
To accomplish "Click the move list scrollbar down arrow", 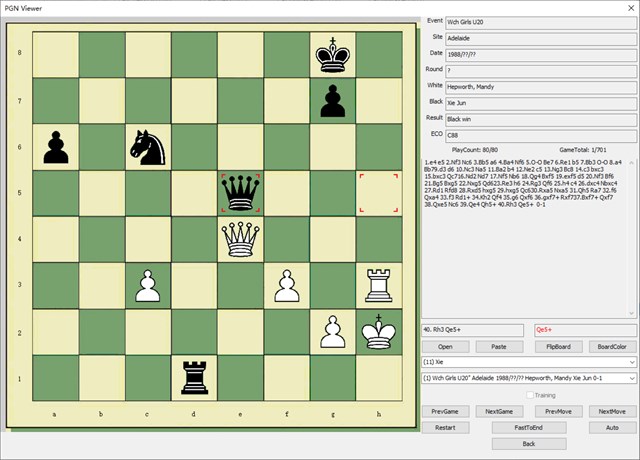I will click(x=632, y=313).
